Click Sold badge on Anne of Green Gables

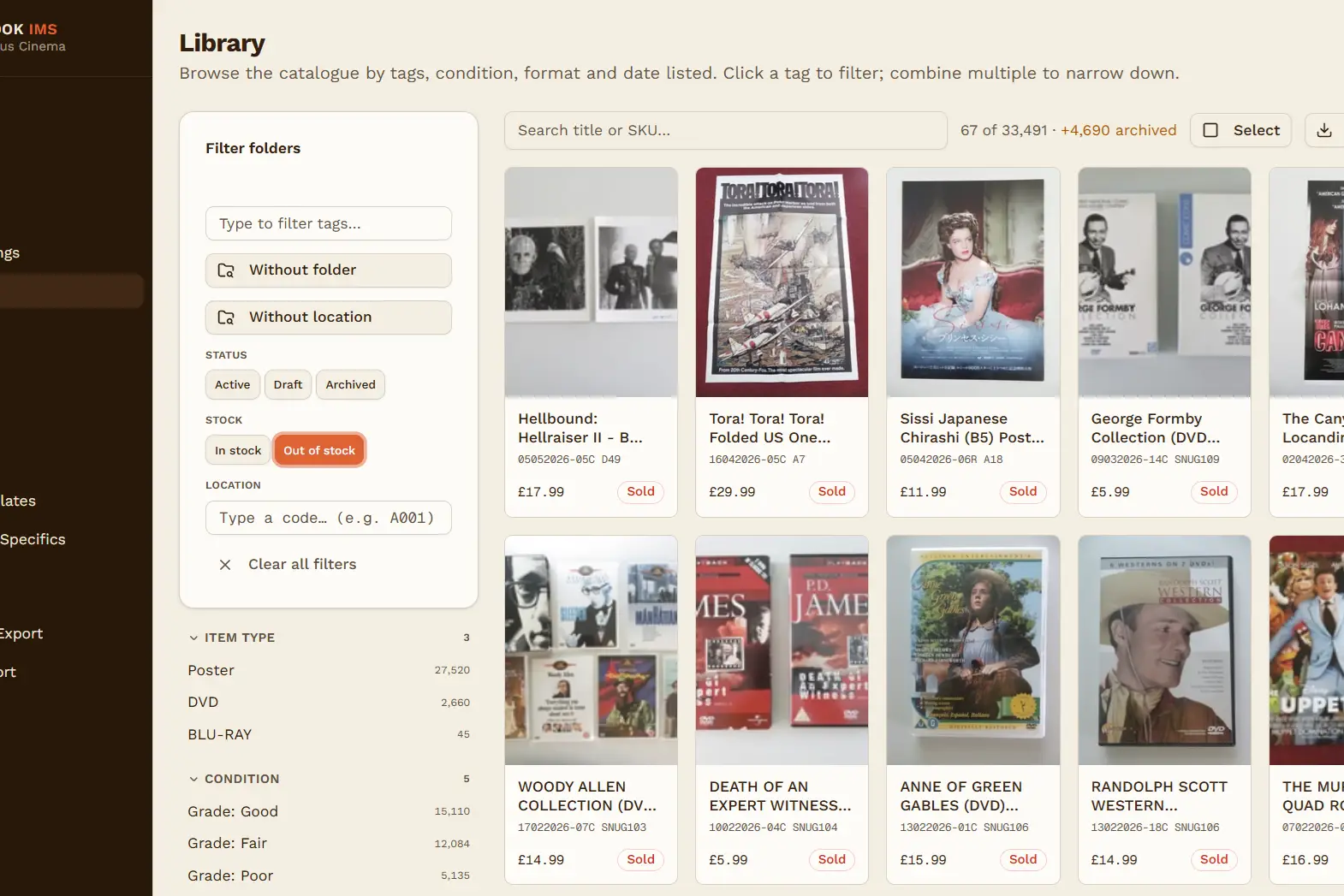coord(1022,860)
